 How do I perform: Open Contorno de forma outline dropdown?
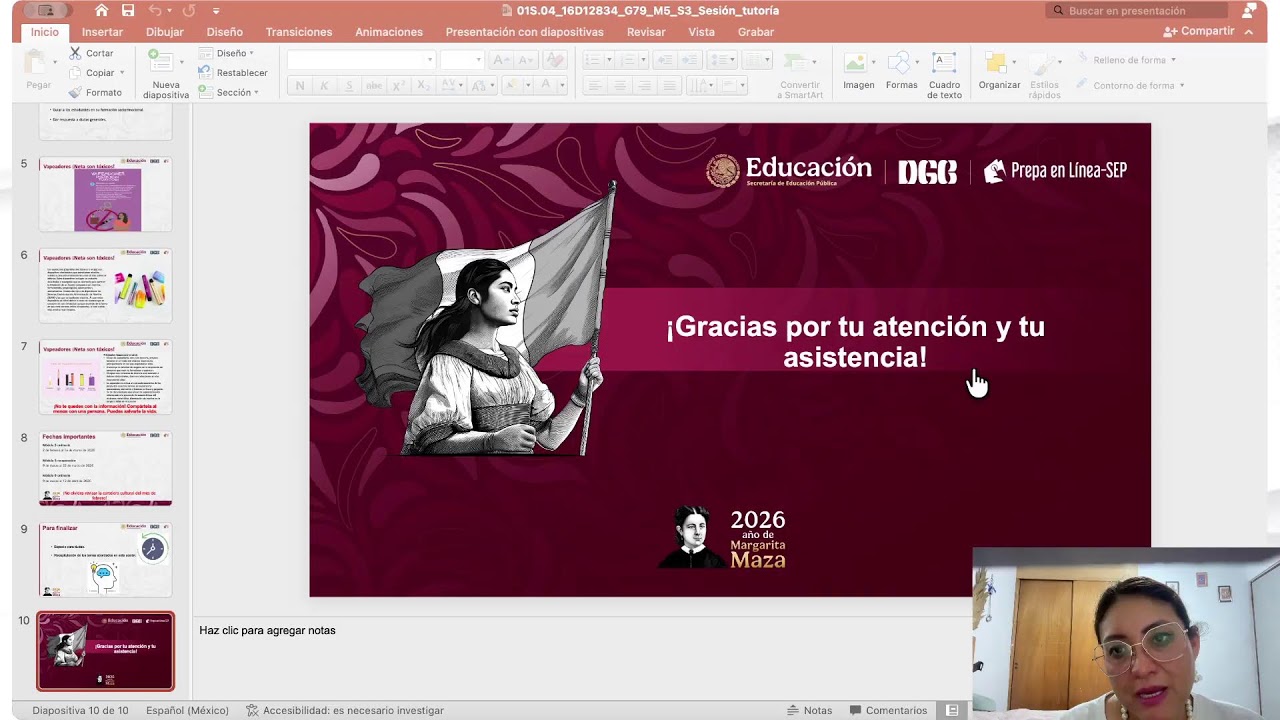(x=1132, y=85)
